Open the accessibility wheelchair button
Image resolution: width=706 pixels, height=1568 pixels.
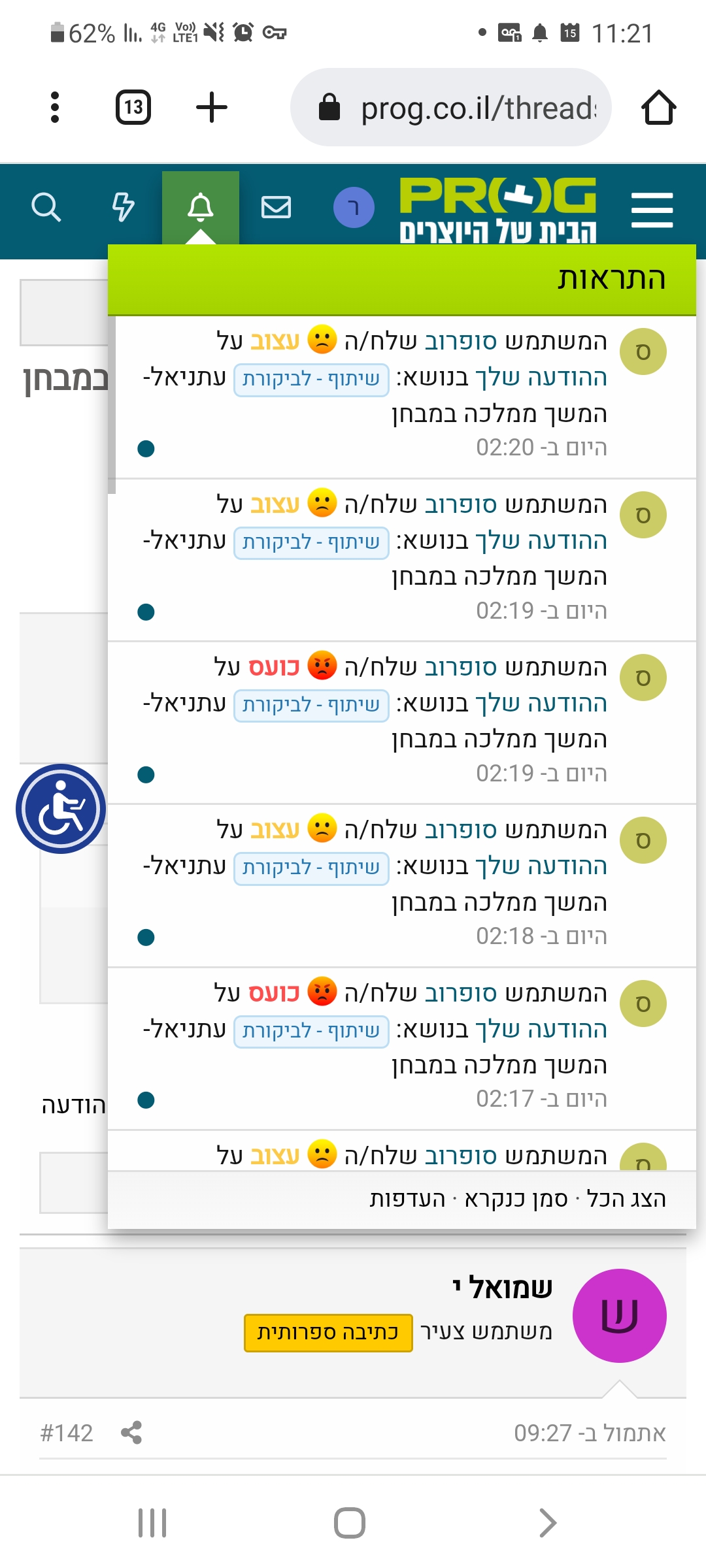61,809
